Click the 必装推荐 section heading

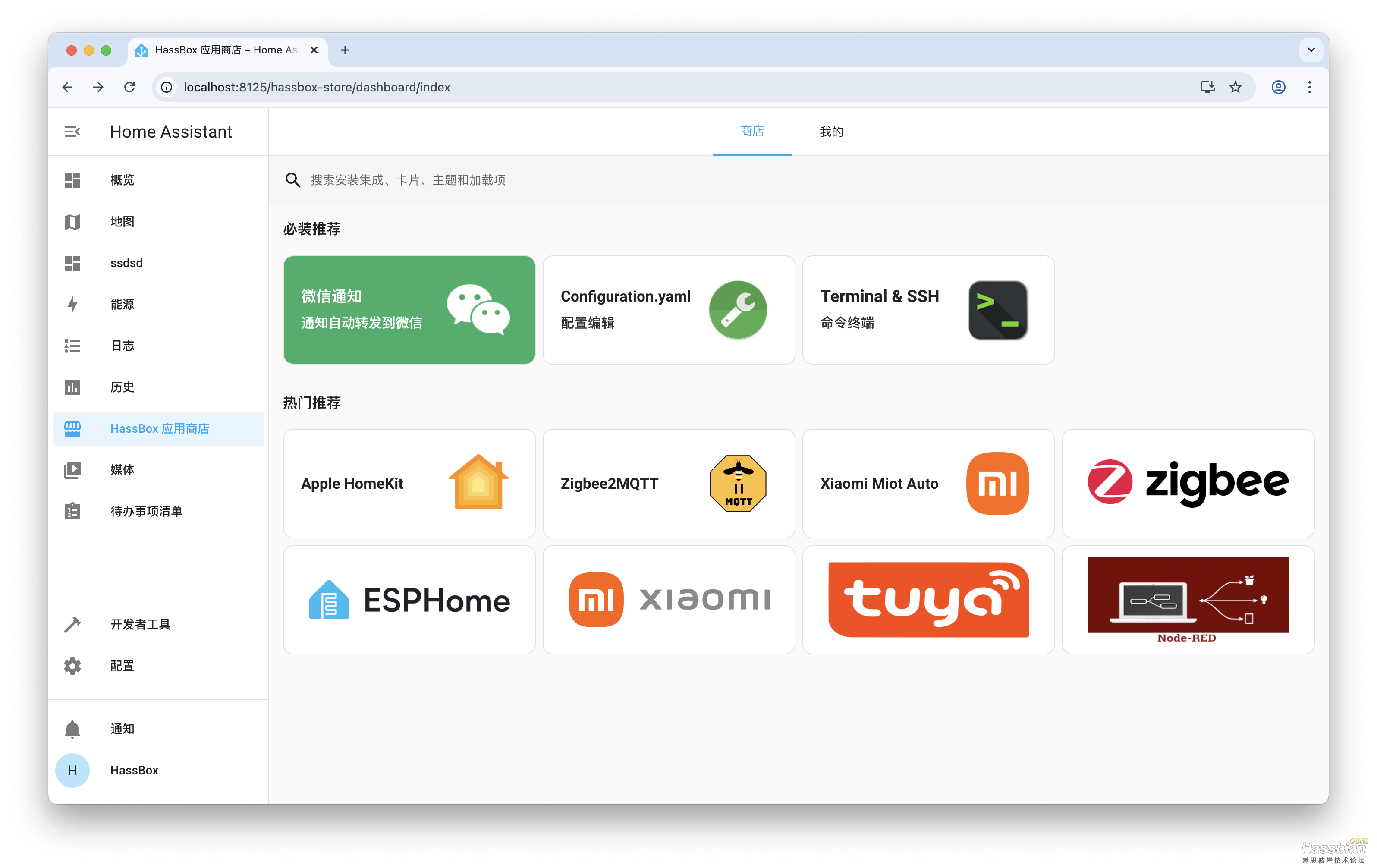pos(311,229)
